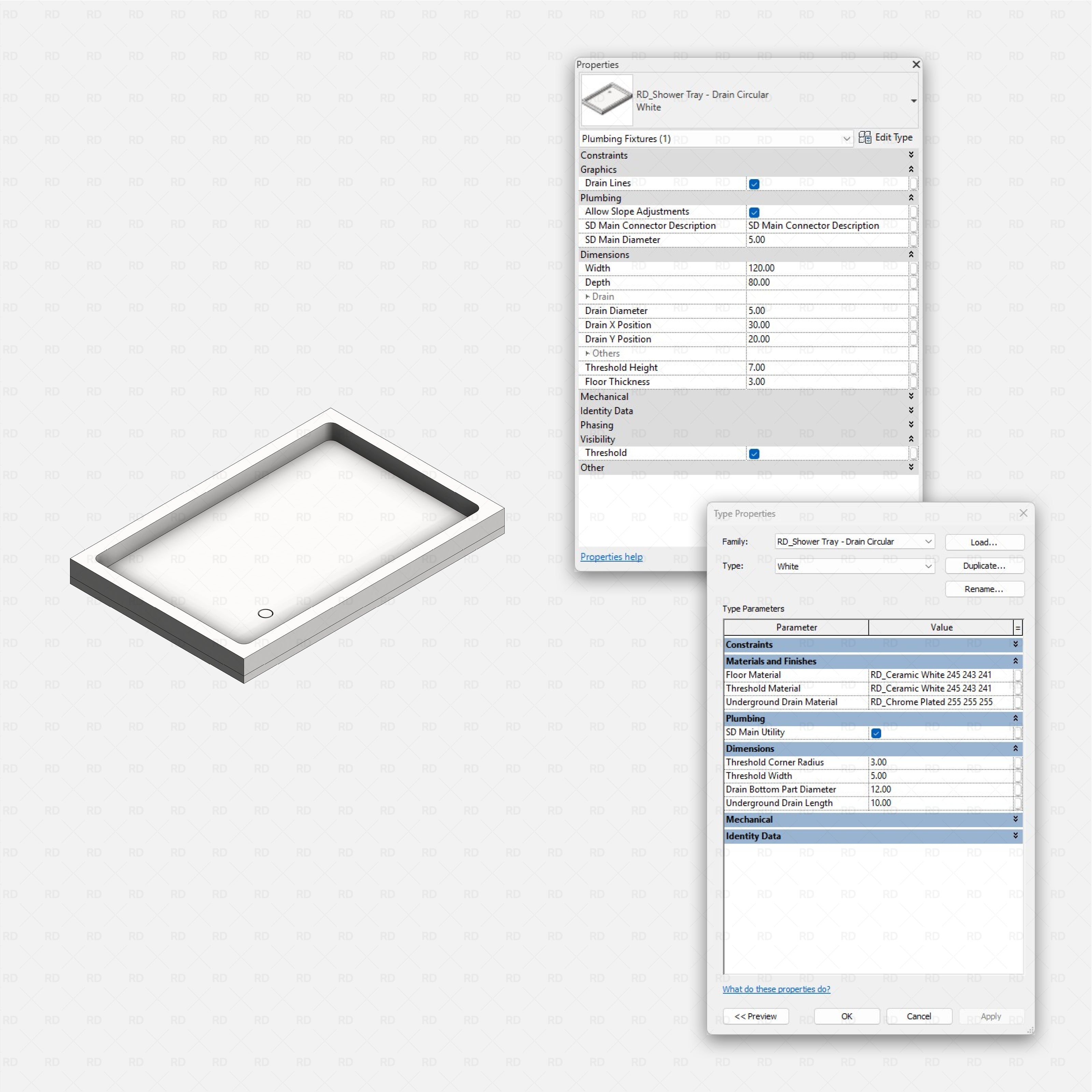Click the Edit Type icon
Viewport: 1092px width, 1092px height.
(x=864, y=137)
